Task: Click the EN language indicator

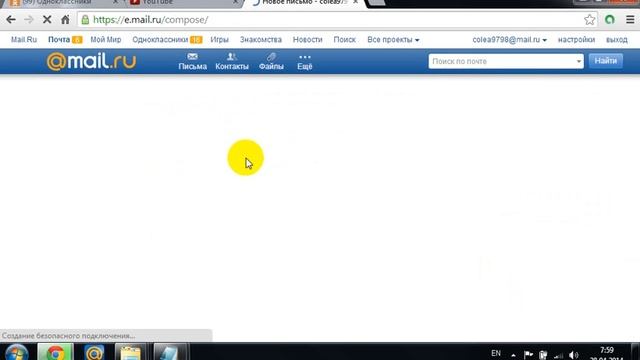Action: tap(496, 353)
